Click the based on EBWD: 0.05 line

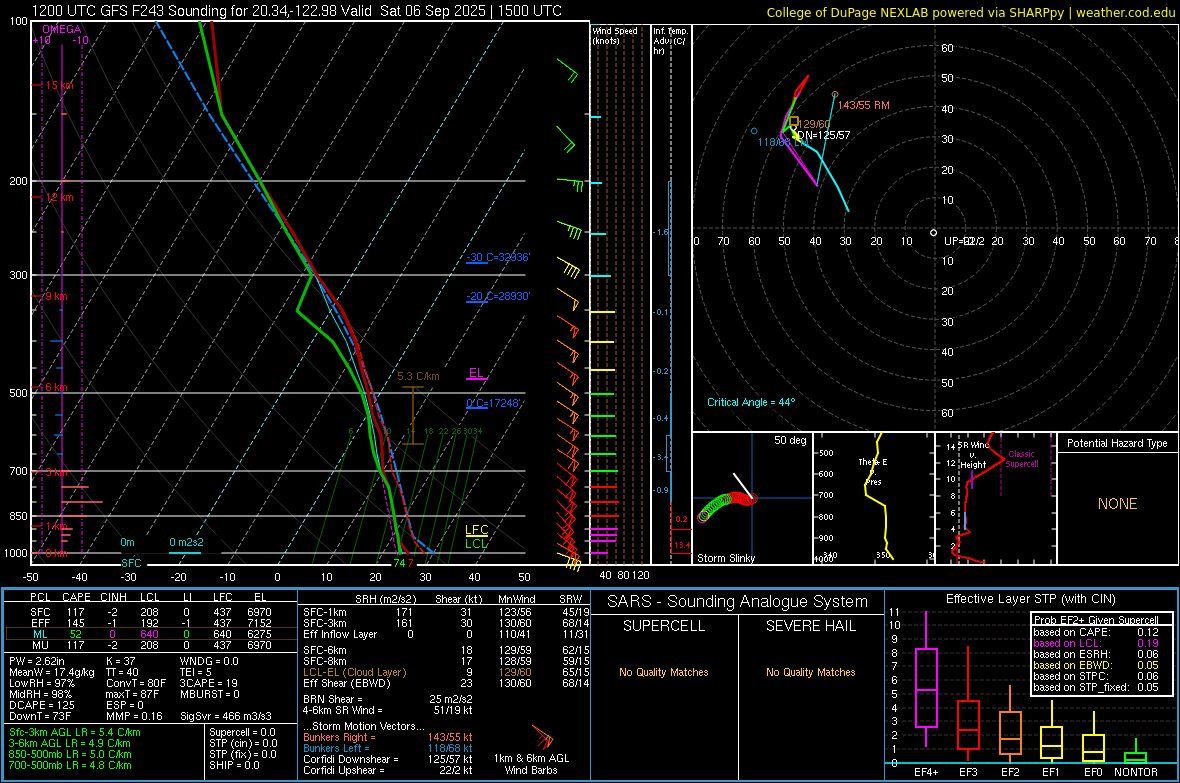[x=1096, y=665]
